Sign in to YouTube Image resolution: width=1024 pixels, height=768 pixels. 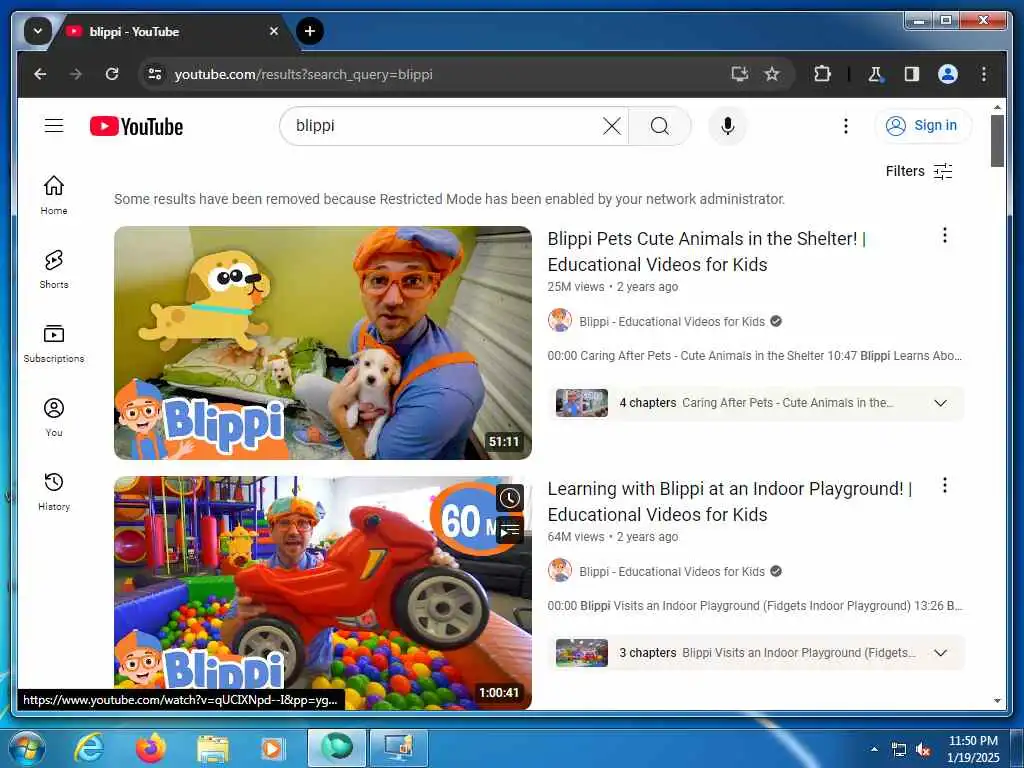click(x=922, y=125)
